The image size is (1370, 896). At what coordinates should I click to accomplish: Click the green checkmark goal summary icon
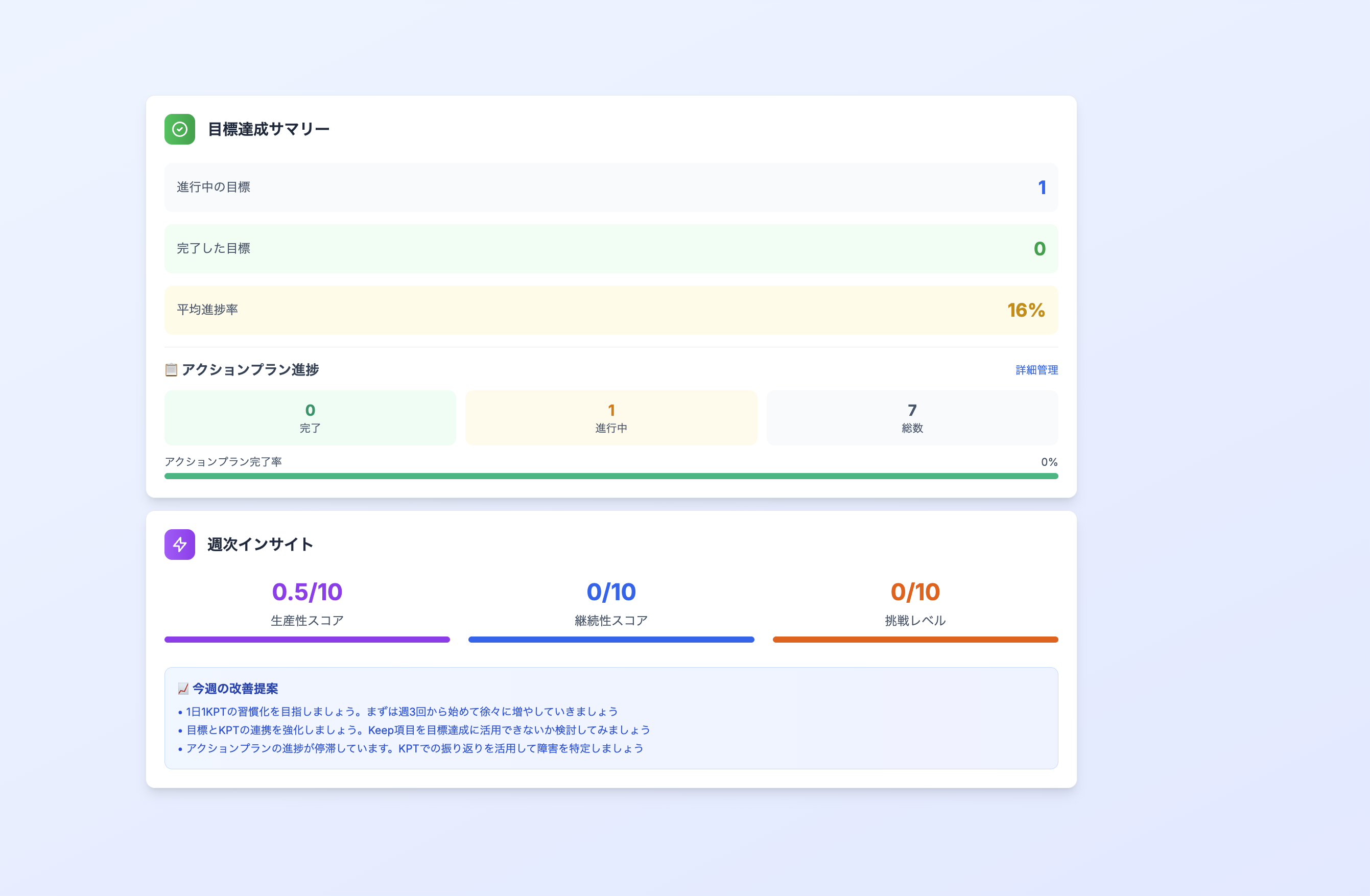pos(180,129)
